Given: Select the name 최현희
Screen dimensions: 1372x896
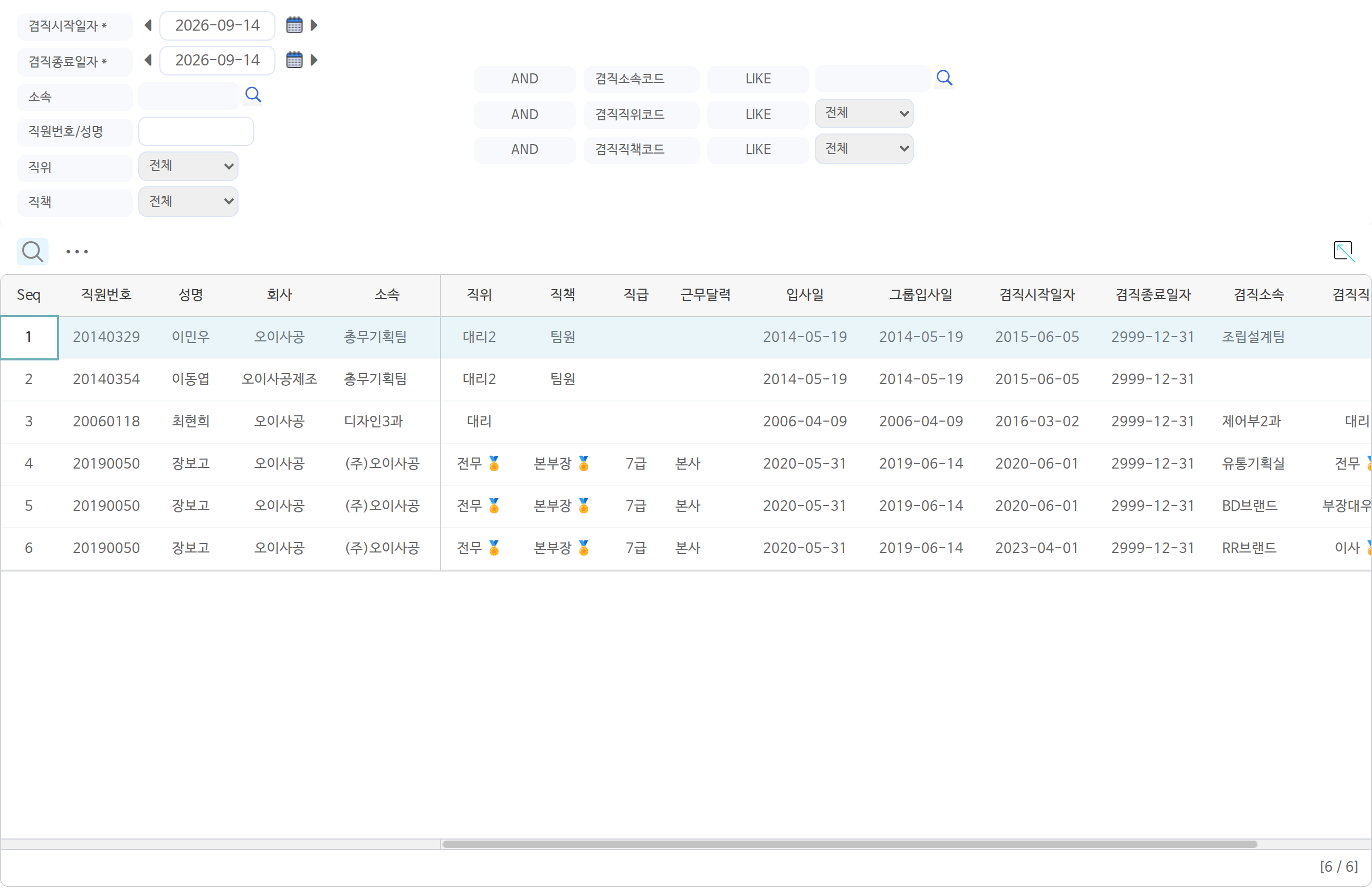Looking at the screenshot, I should tap(191, 421).
